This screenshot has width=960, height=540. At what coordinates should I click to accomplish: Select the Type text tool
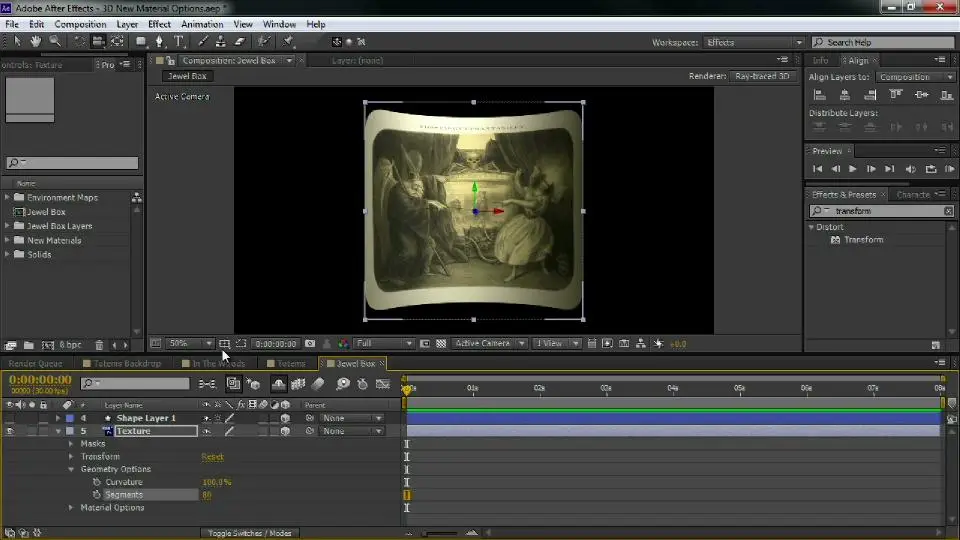[x=179, y=42]
